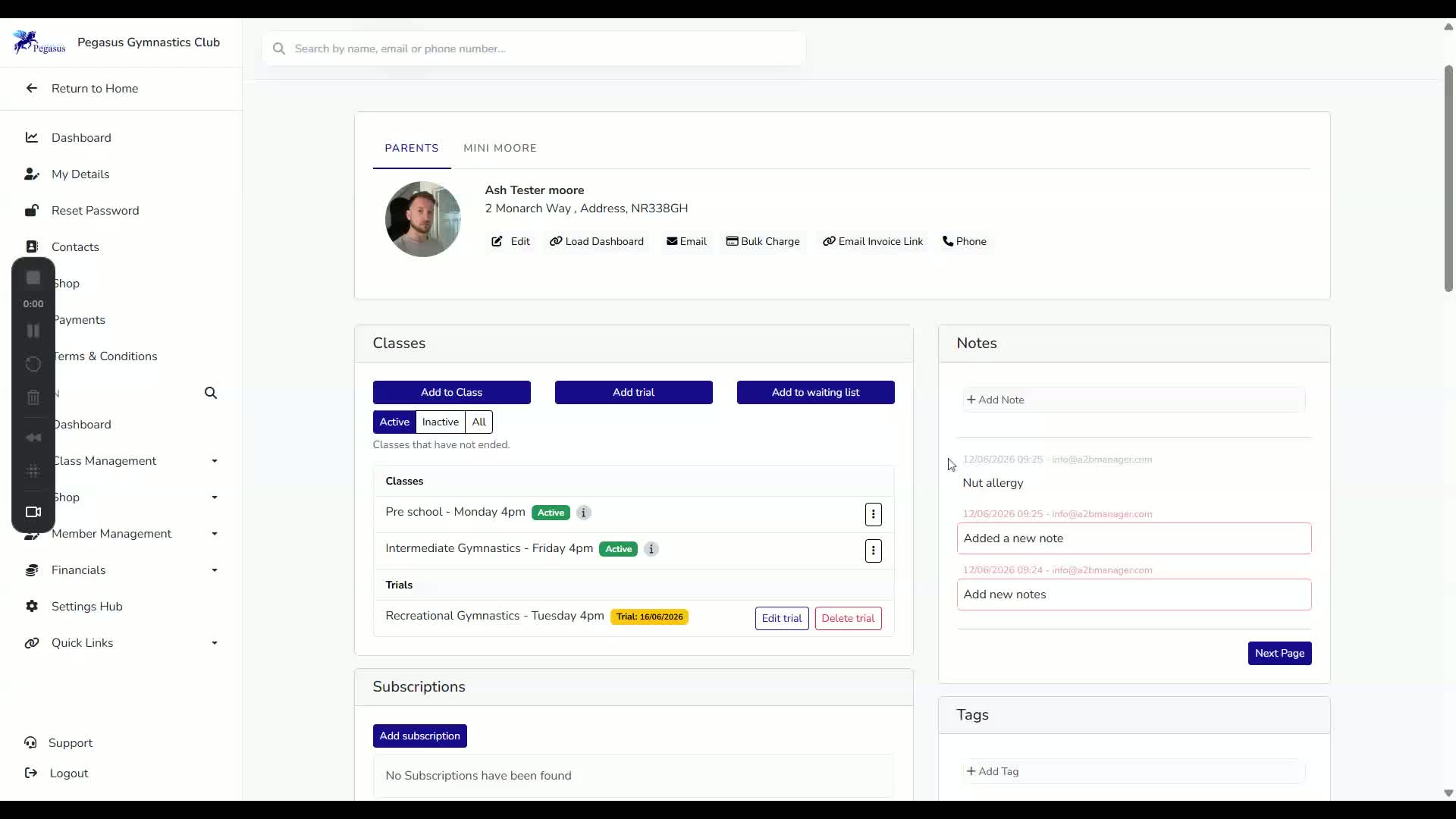Select the Inactive classes filter
The image size is (1456, 819).
pyautogui.click(x=441, y=422)
